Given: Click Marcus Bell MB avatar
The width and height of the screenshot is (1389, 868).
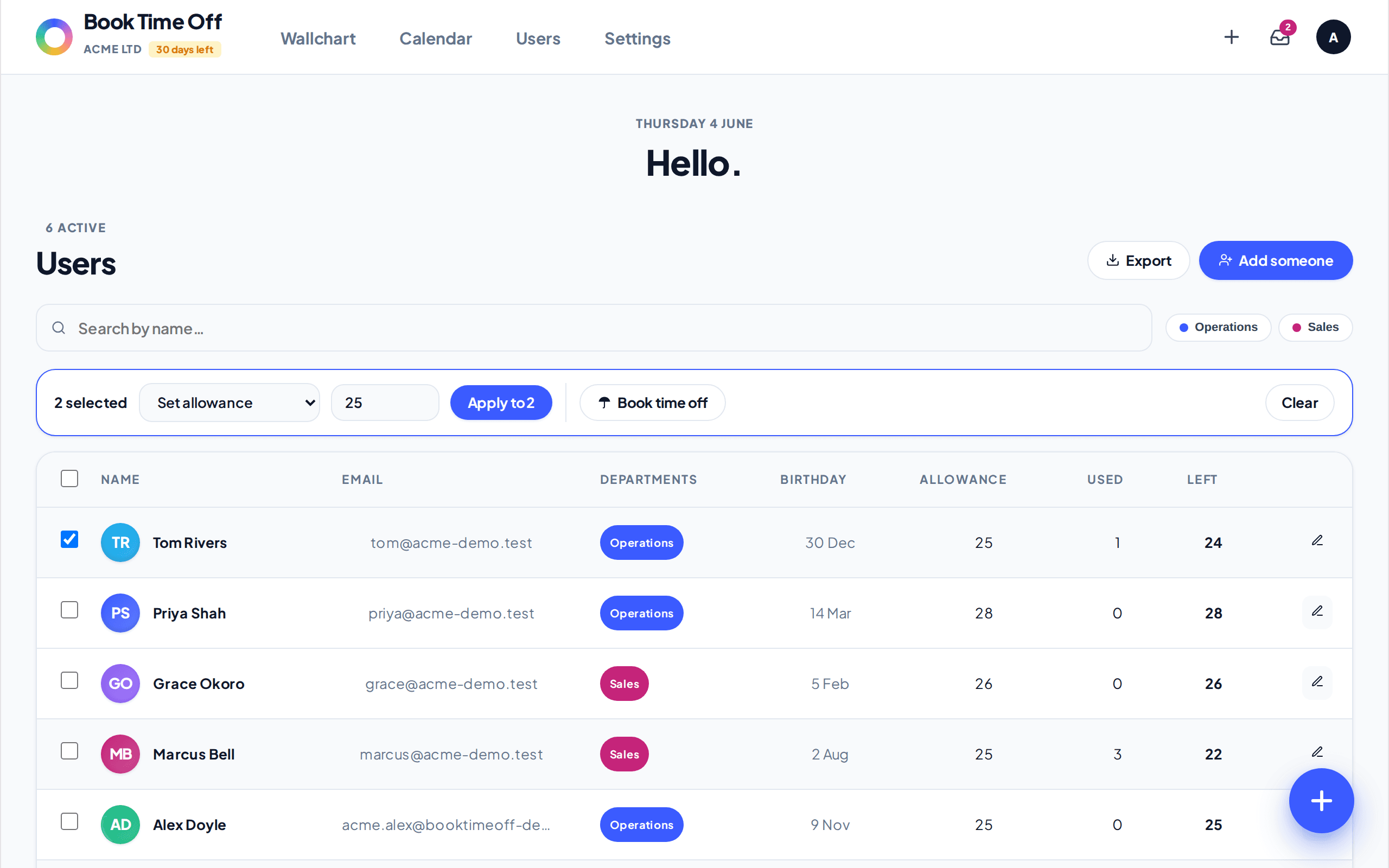Looking at the screenshot, I should pyautogui.click(x=120, y=754).
